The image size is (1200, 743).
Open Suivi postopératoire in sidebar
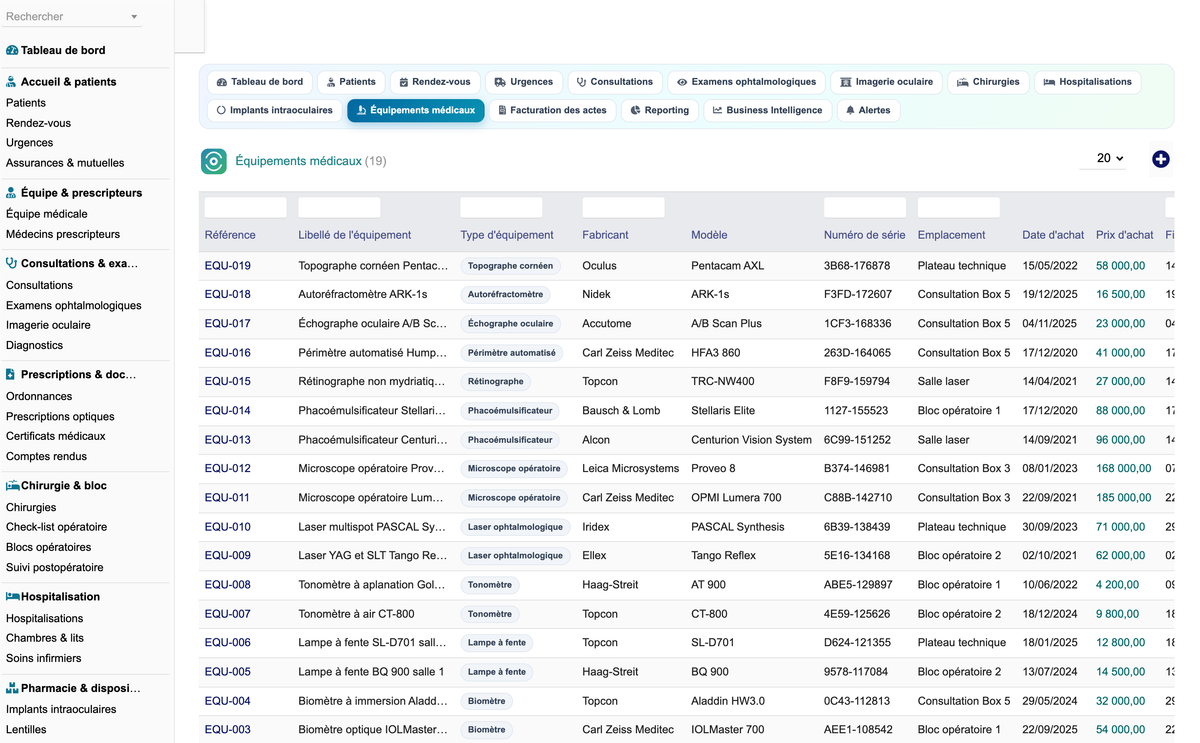point(55,567)
